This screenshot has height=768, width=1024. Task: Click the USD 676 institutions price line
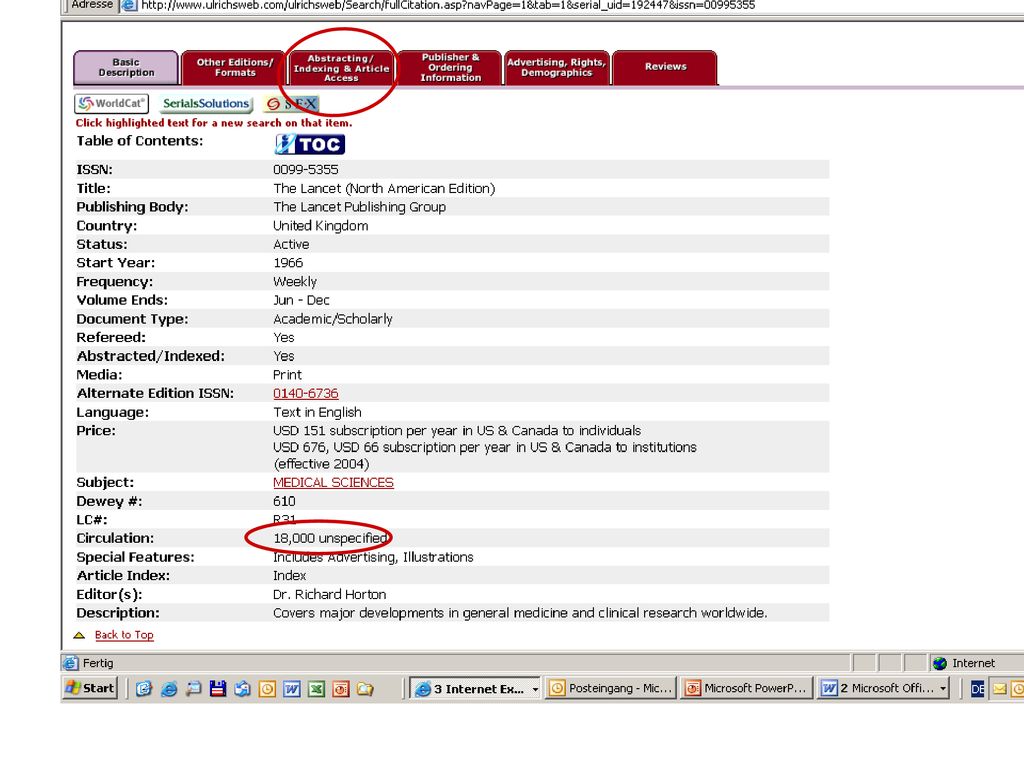(485, 447)
